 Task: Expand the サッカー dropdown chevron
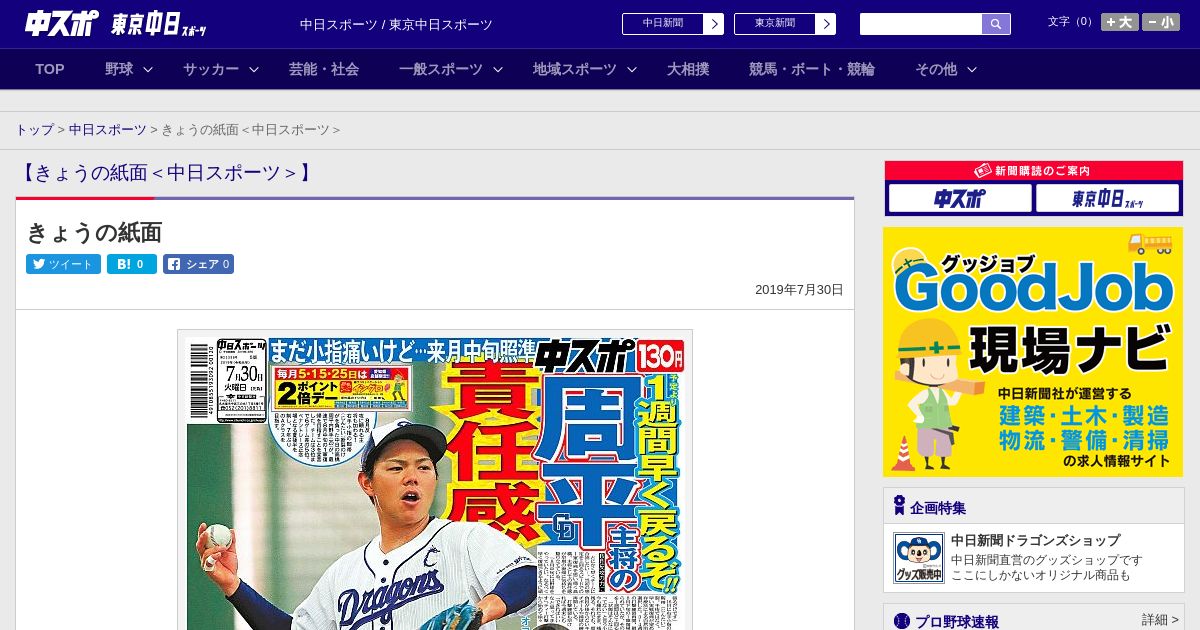pyautogui.click(x=254, y=69)
